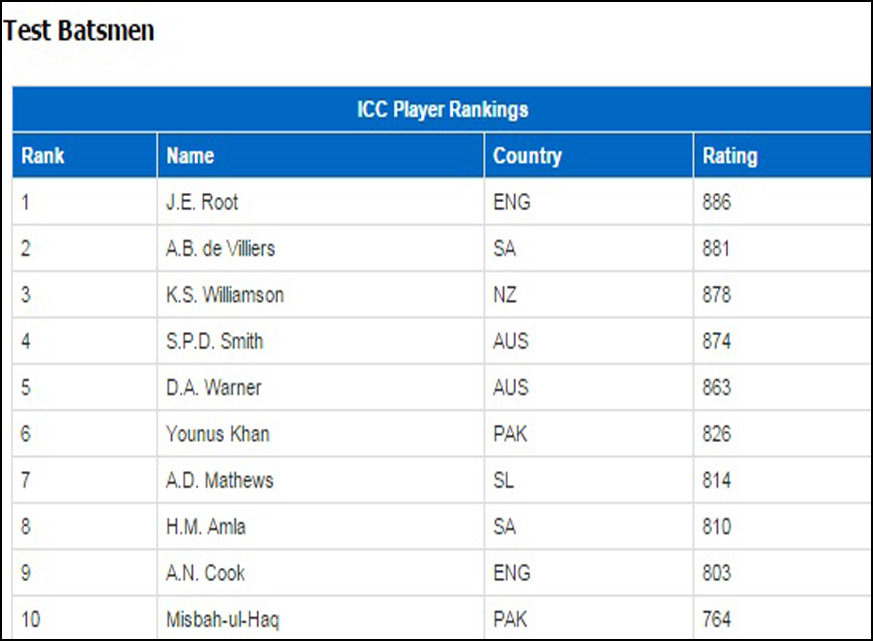Click H.M. Amla name cell
The height and width of the screenshot is (641, 873).
[x=321, y=526]
